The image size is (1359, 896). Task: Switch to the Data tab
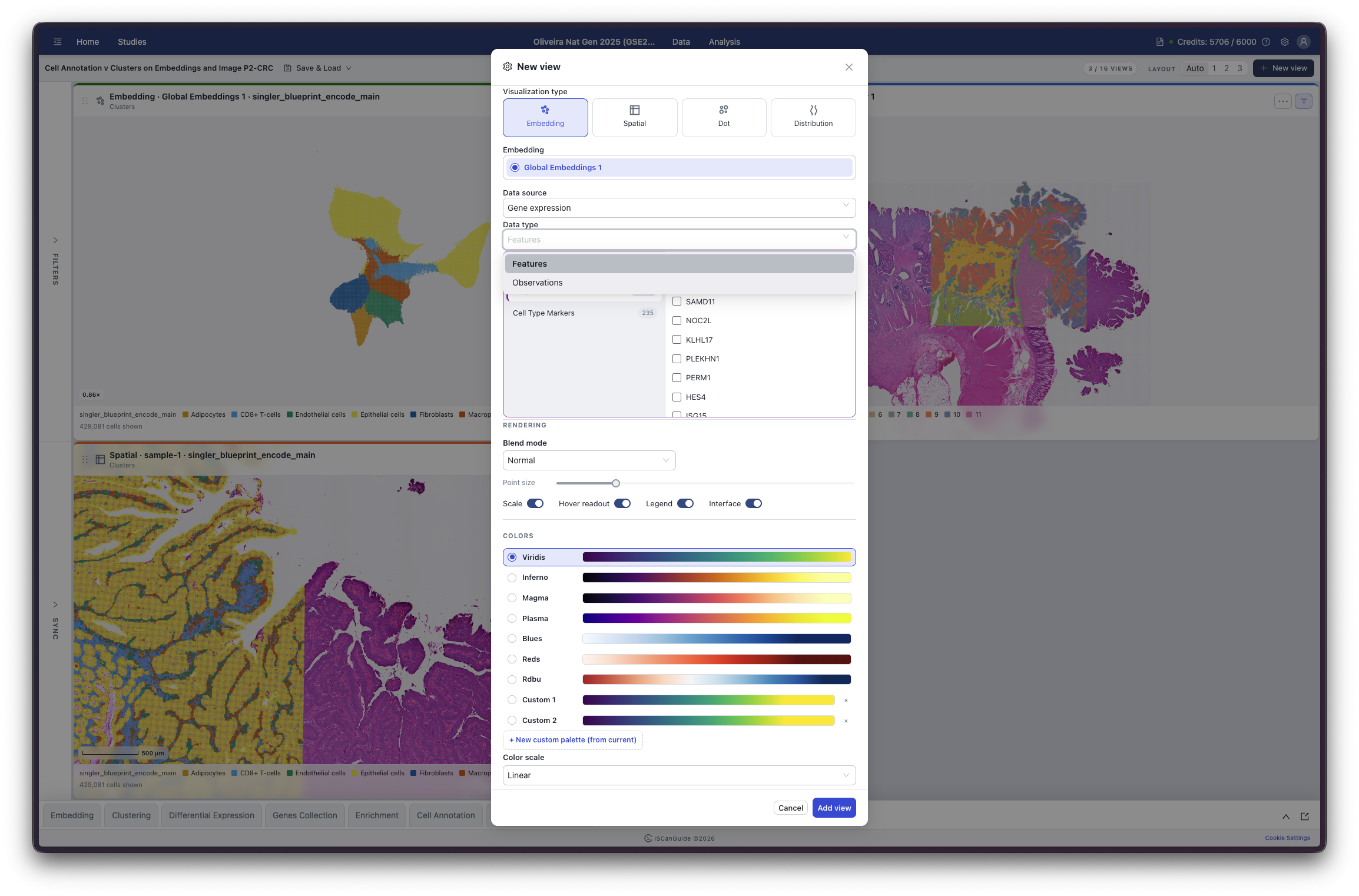(681, 42)
